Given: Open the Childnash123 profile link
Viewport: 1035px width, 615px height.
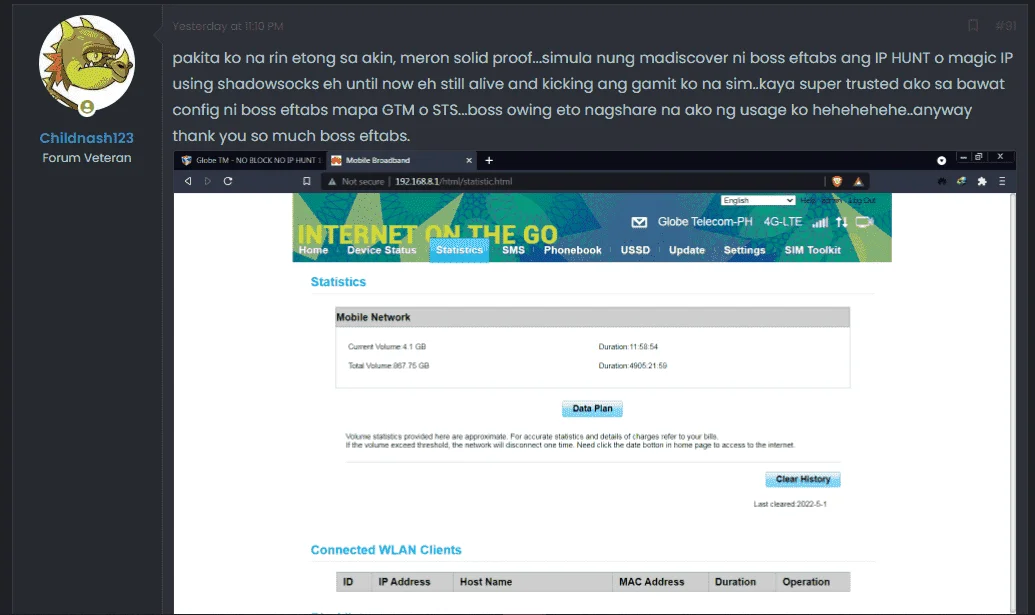Looking at the screenshot, I should 86,138.
